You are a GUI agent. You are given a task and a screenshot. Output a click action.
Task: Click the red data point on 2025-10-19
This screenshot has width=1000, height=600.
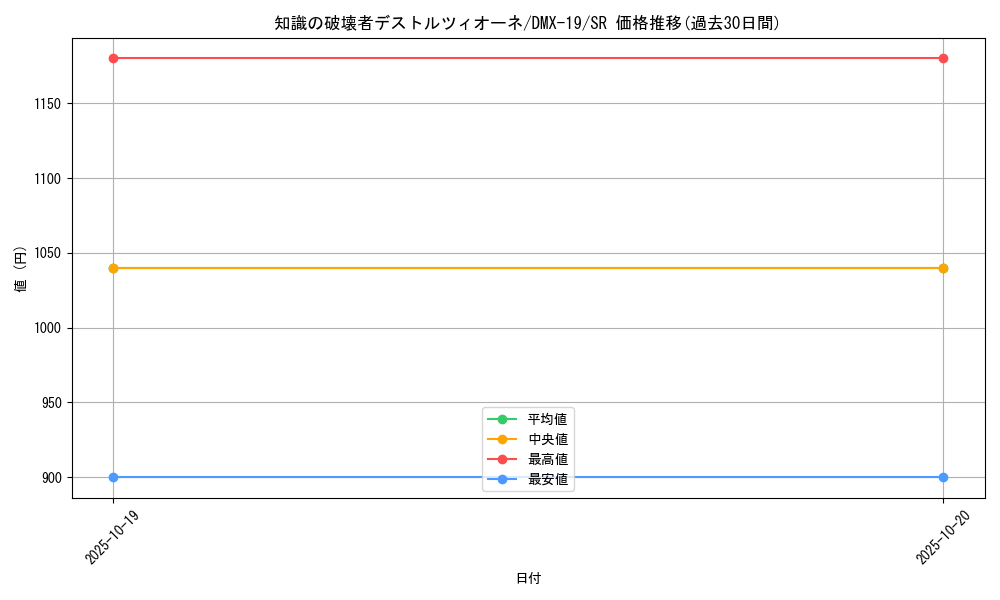[x=113, y=58]
